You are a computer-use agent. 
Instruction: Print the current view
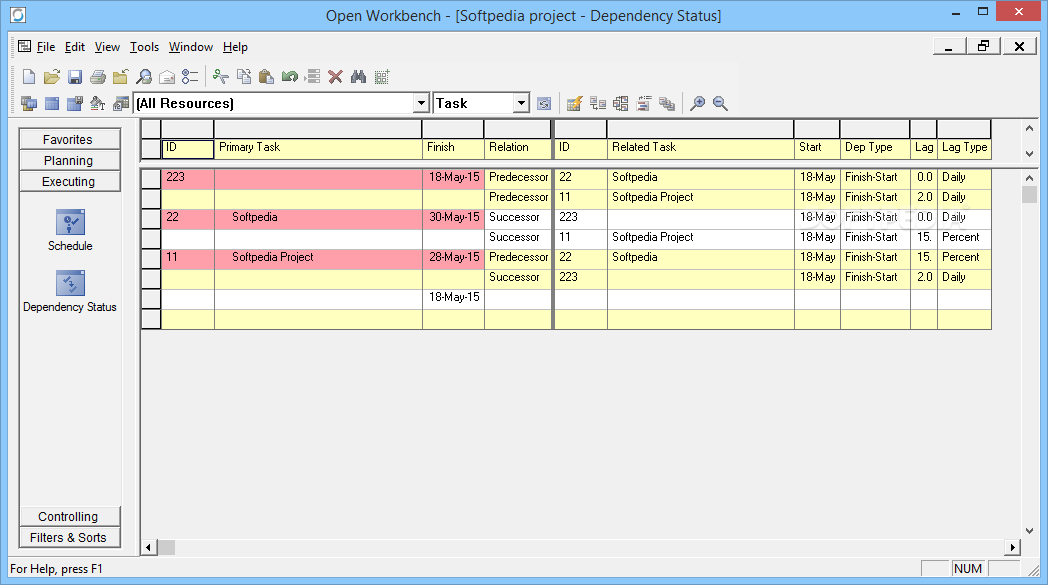(98, 77)
